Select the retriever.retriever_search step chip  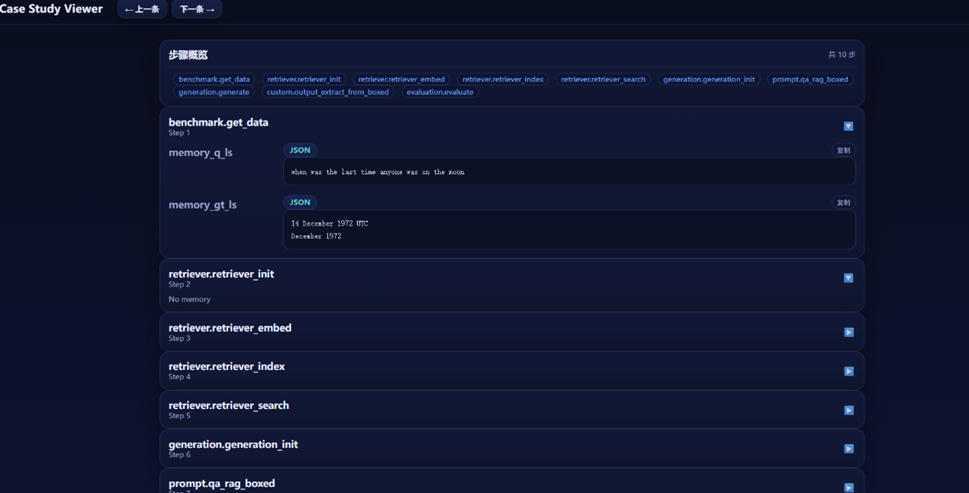[603, 79]
